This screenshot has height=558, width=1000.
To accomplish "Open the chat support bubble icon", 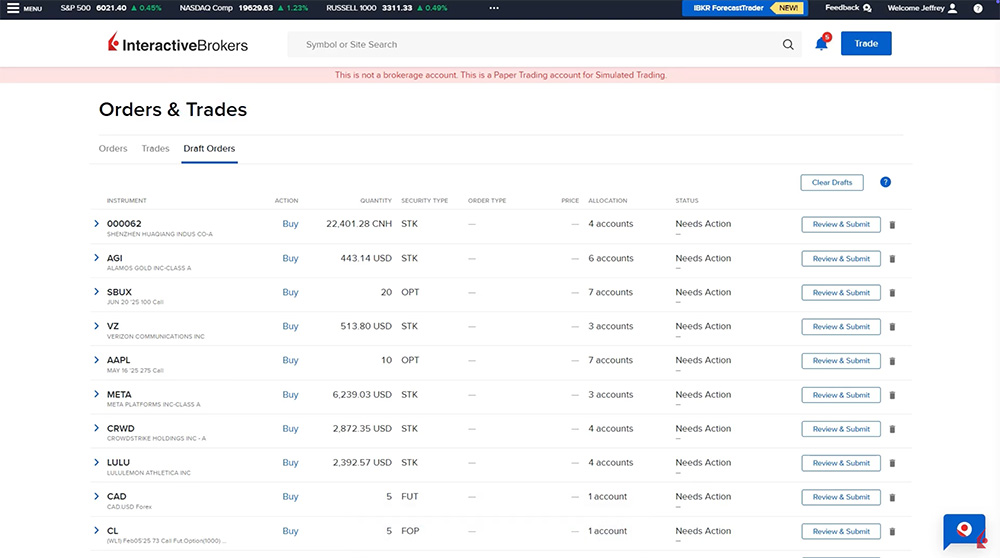I will pos(964,530).
